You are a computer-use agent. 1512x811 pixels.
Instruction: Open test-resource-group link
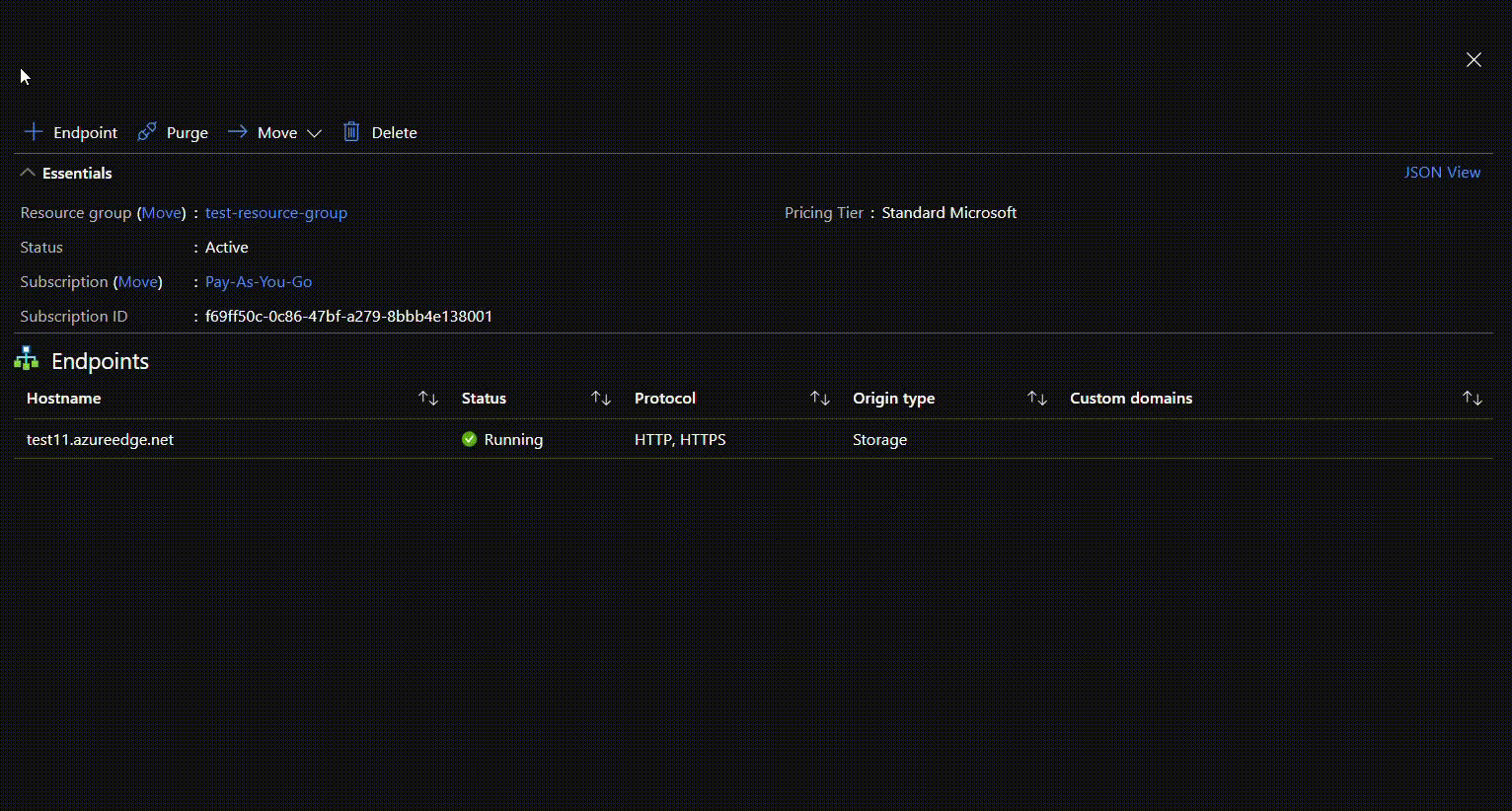pyautogui.click(x=276, y=213)
